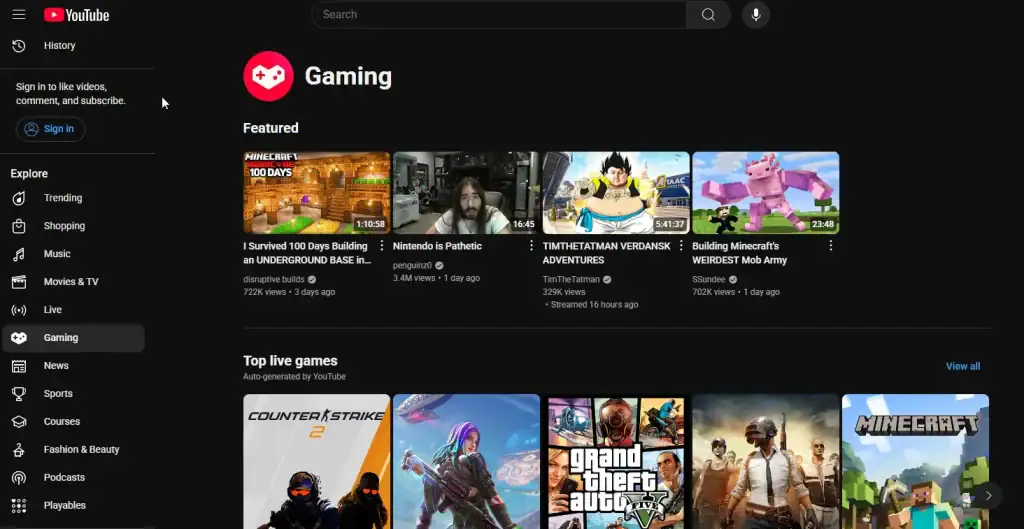The width and height of the screenshot is (1024, 529).
Task: Open TimTheTatman channel link
Action: [571, 280]
